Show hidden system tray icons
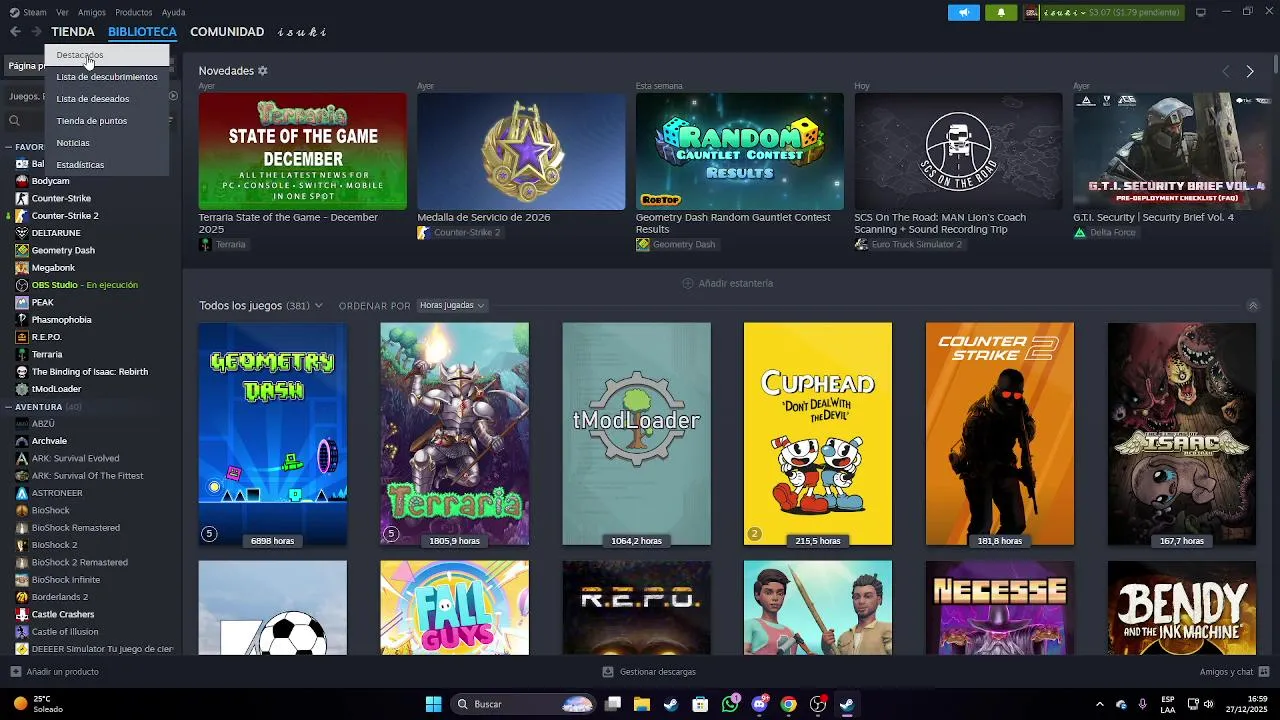Screen dimensions: 1280x720 1100,704
